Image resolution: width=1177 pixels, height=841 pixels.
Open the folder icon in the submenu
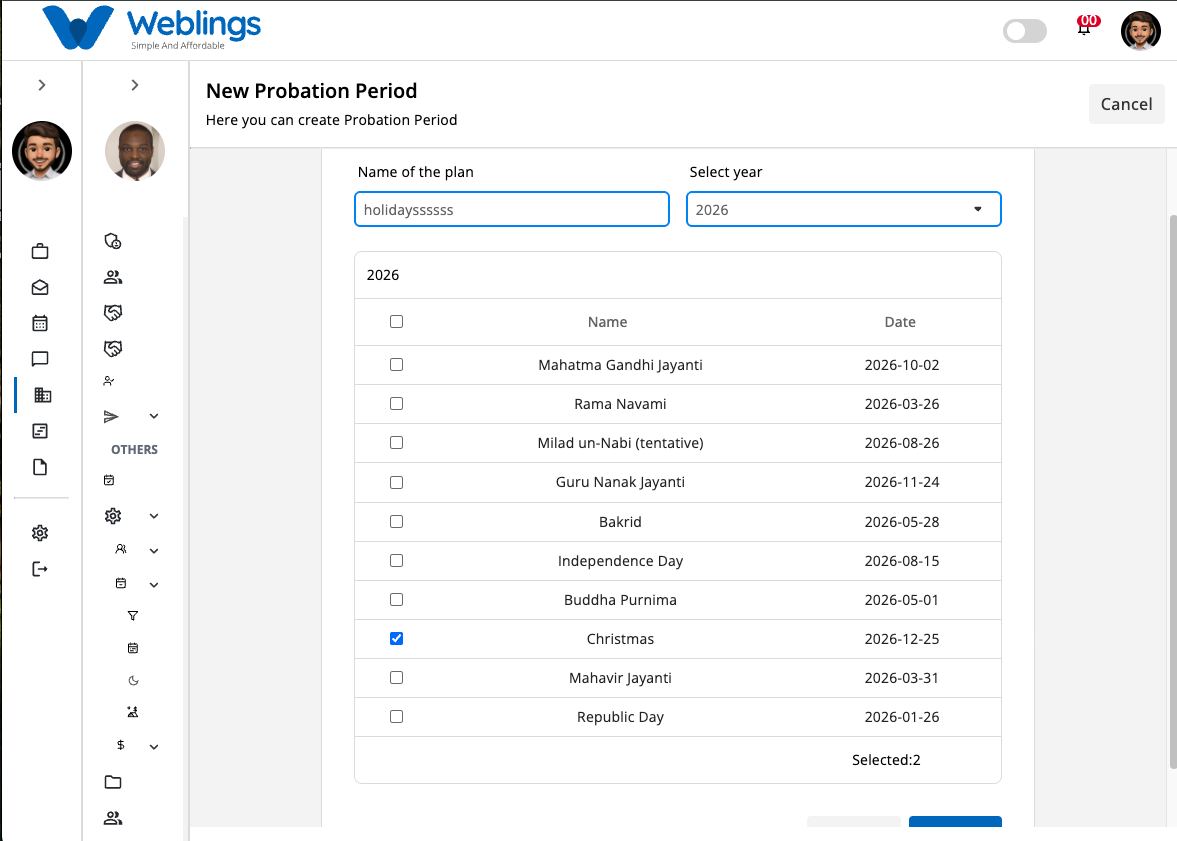coord(113,782)
